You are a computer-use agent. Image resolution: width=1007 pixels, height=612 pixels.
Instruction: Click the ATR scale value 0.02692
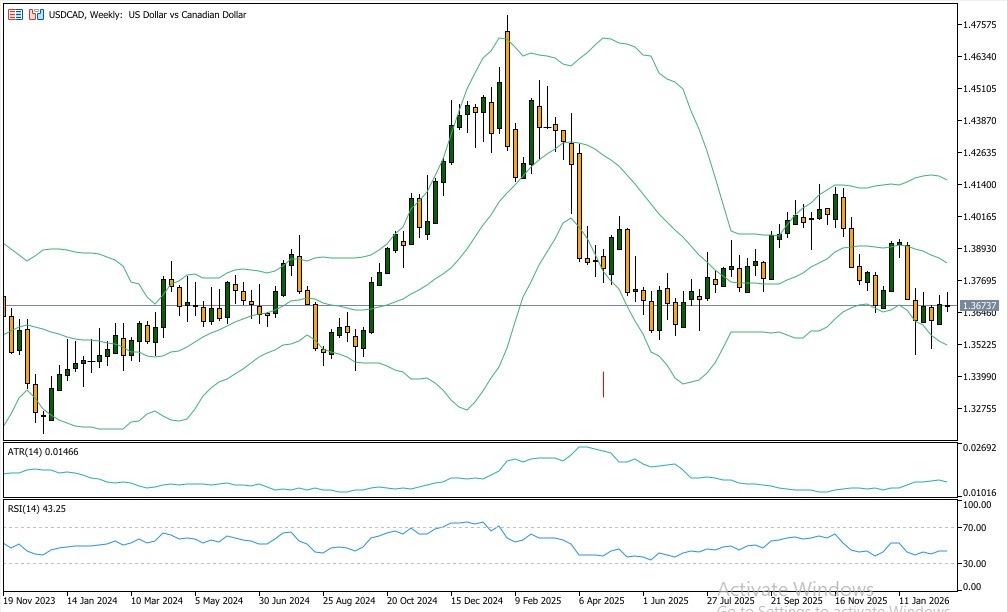[980, 449]
